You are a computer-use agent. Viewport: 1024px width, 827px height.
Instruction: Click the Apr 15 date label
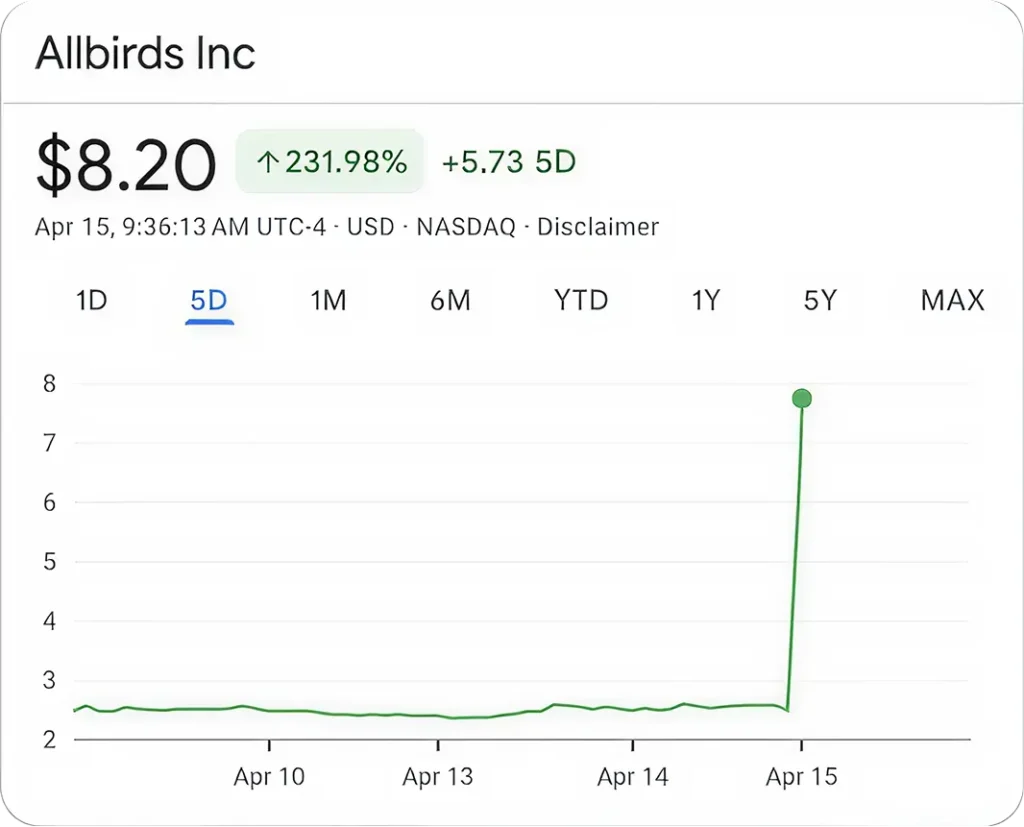pyautogui.click(x=801, y=777)
